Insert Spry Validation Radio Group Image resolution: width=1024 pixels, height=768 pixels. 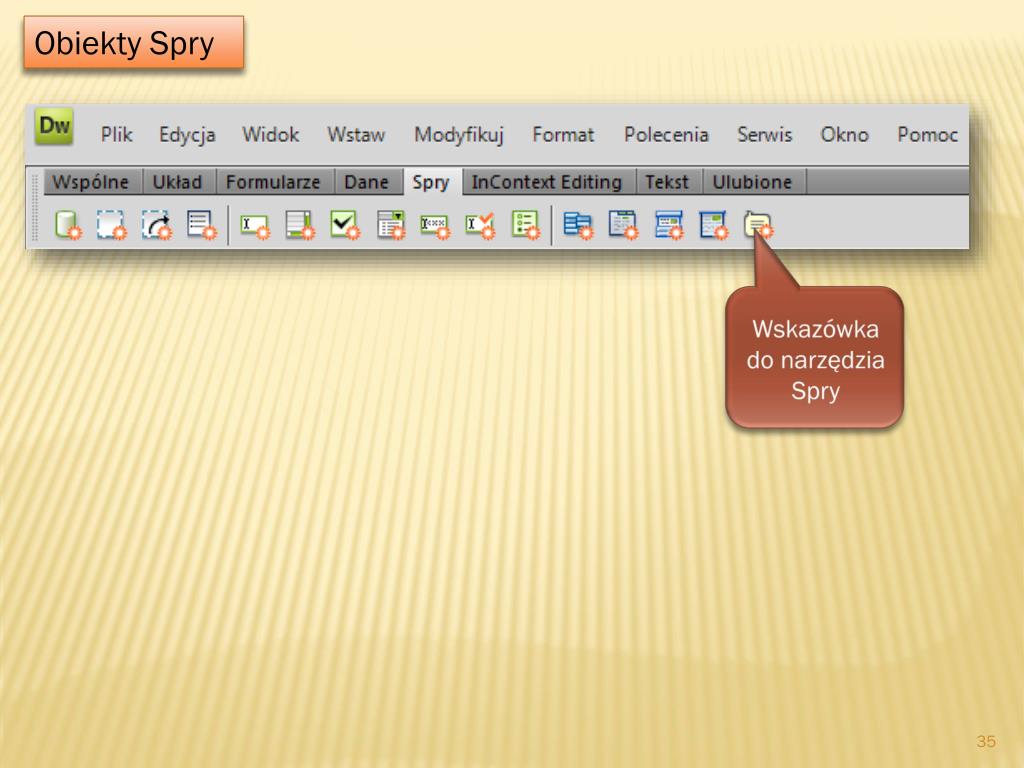[x=526, y=225]
